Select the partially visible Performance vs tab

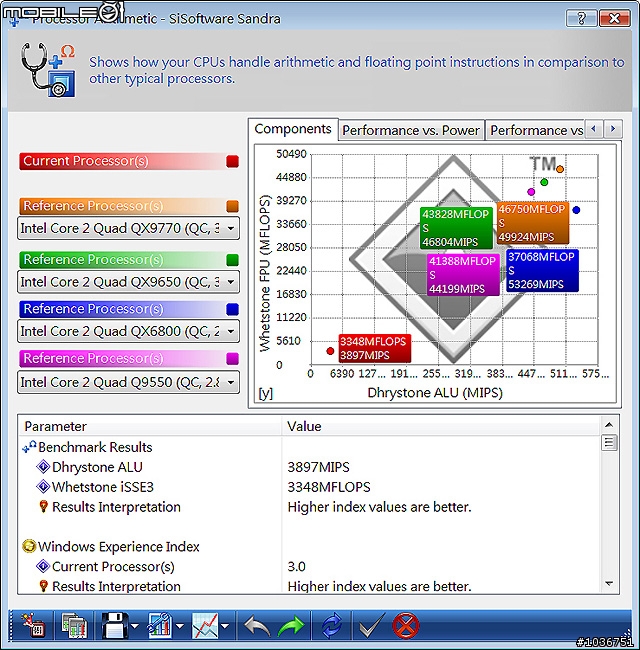point(536,130)
